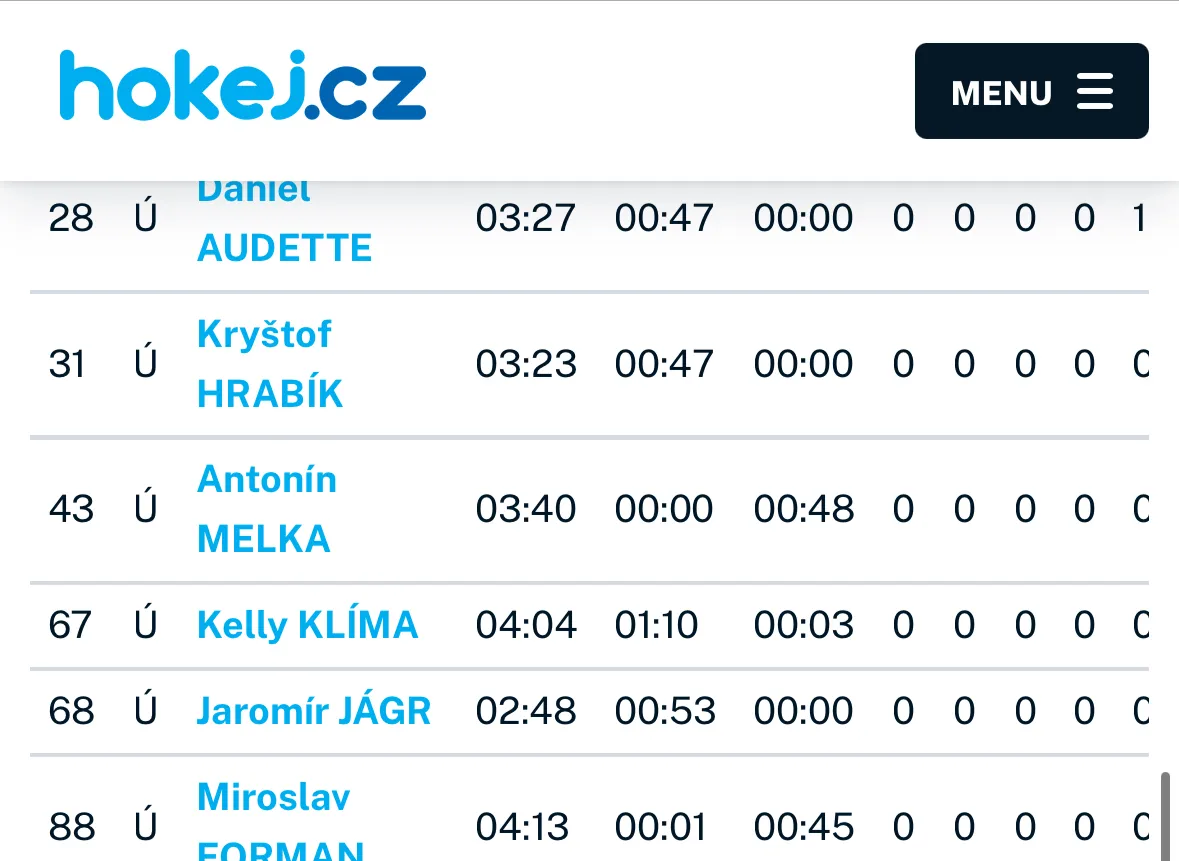Click jersey number 43 in table
The height and width of the screenshot is (861, 1179).
click(x=71, y=509)
